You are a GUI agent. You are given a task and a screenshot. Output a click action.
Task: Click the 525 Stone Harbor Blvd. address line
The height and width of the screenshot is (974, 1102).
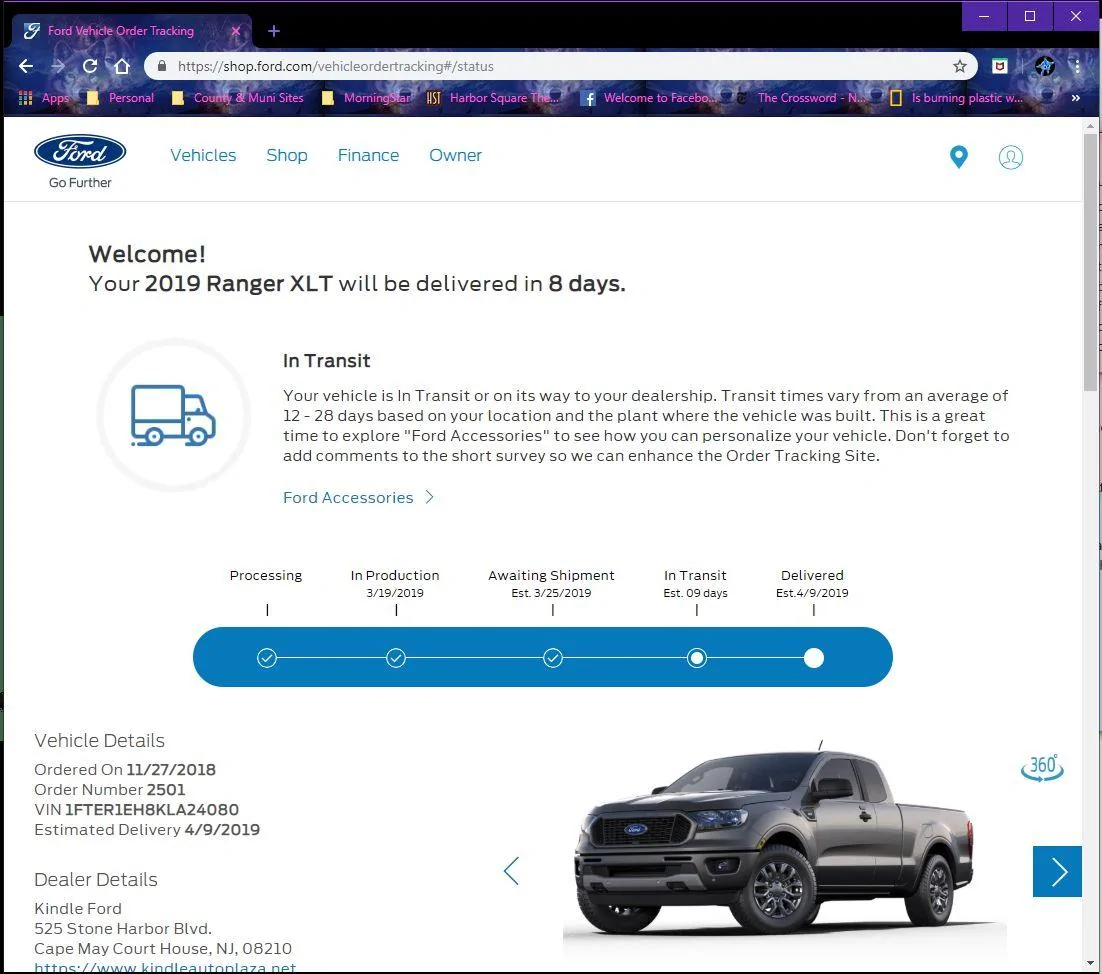pos(123,929)
